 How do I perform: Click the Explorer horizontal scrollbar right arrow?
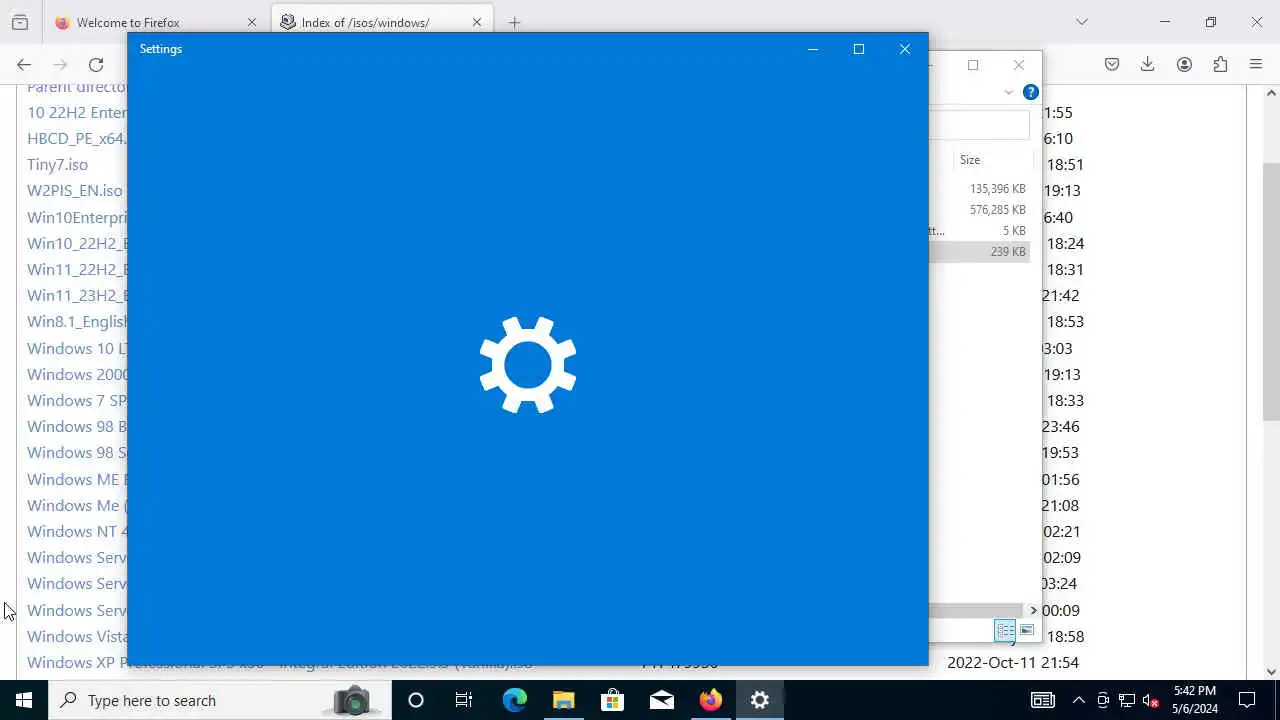(x=1033, y=610)
